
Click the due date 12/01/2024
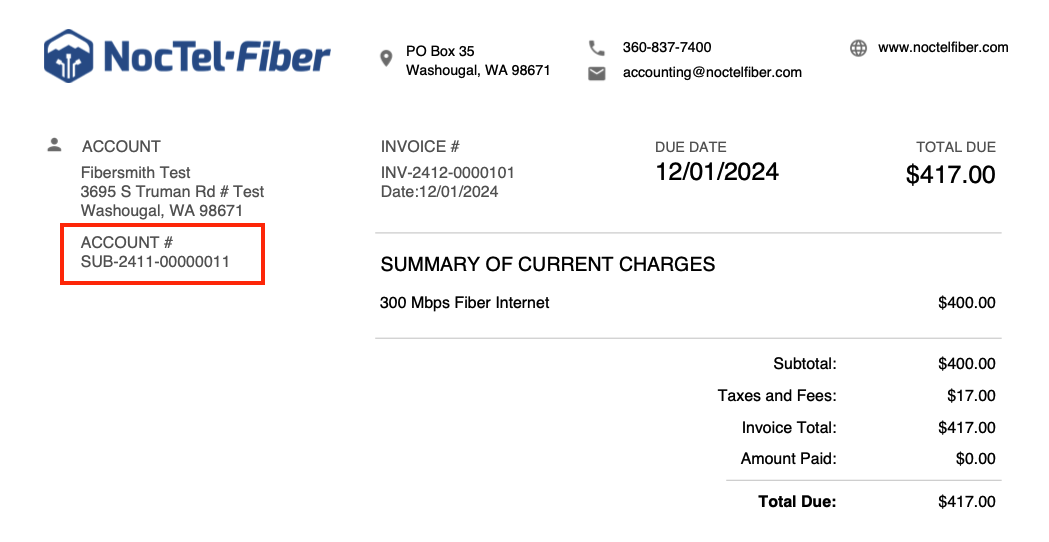[716, 172]
